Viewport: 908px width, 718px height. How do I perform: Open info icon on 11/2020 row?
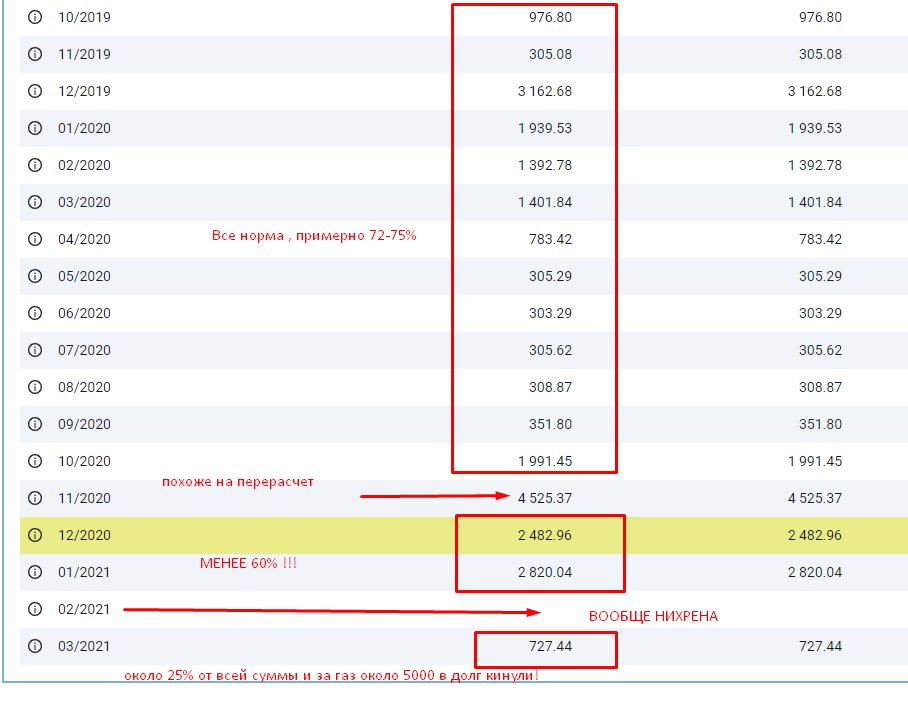[35, 498]
